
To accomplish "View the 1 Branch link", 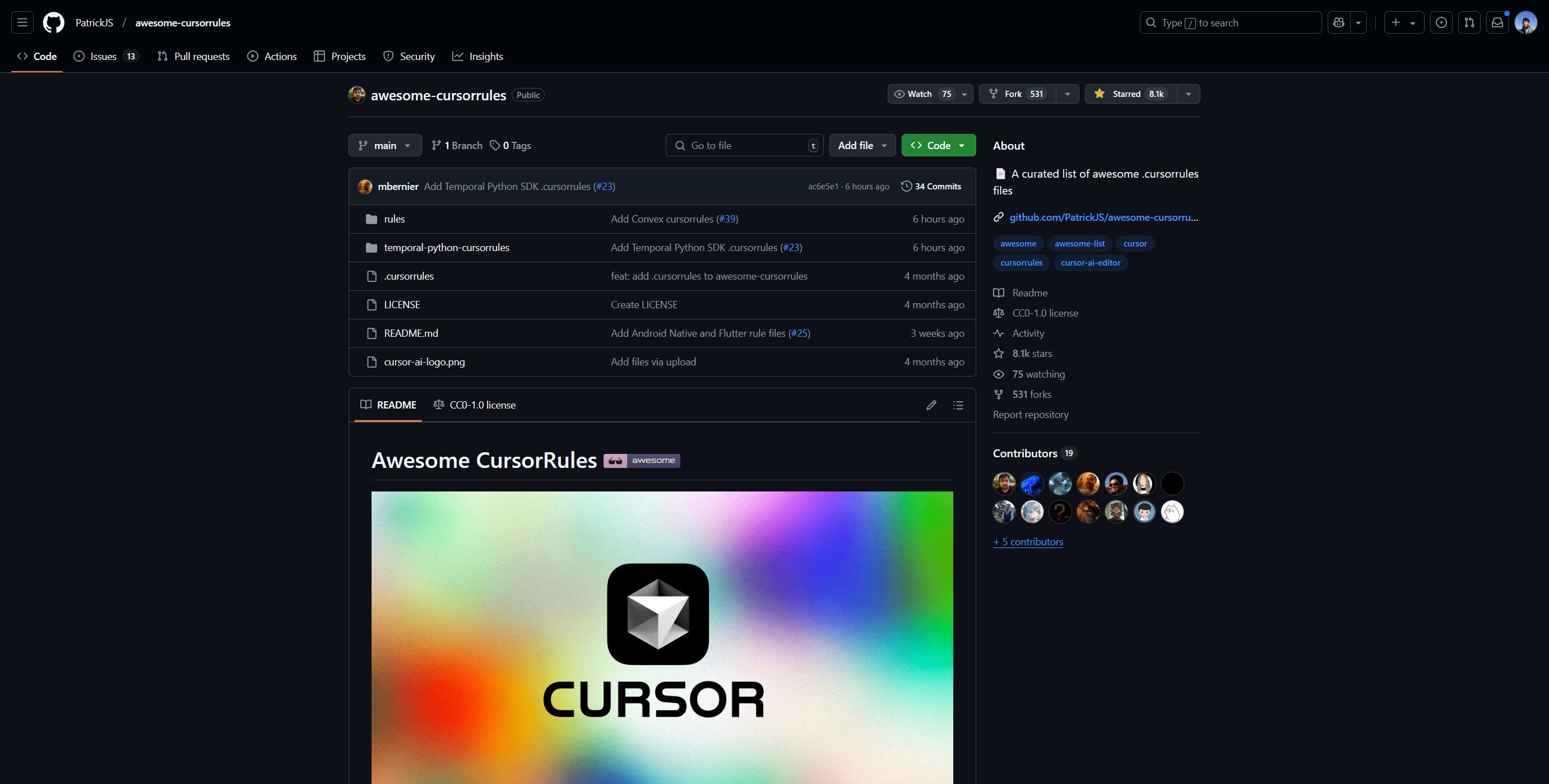I will coord(457,146).
